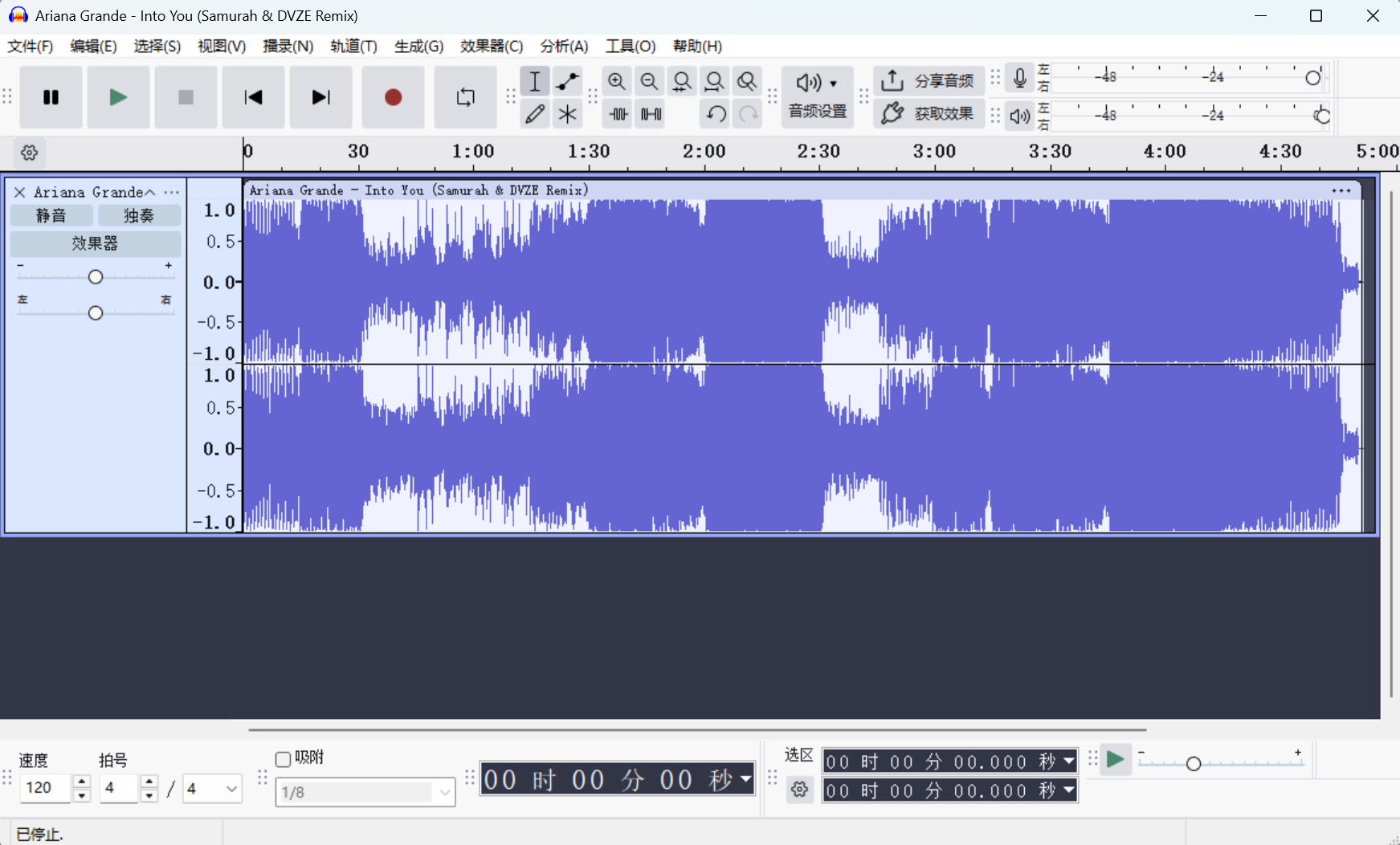Viewport: 1400px width, 845px height.
Task: Open track 效果器 effects button
Action: pos(96,243)
